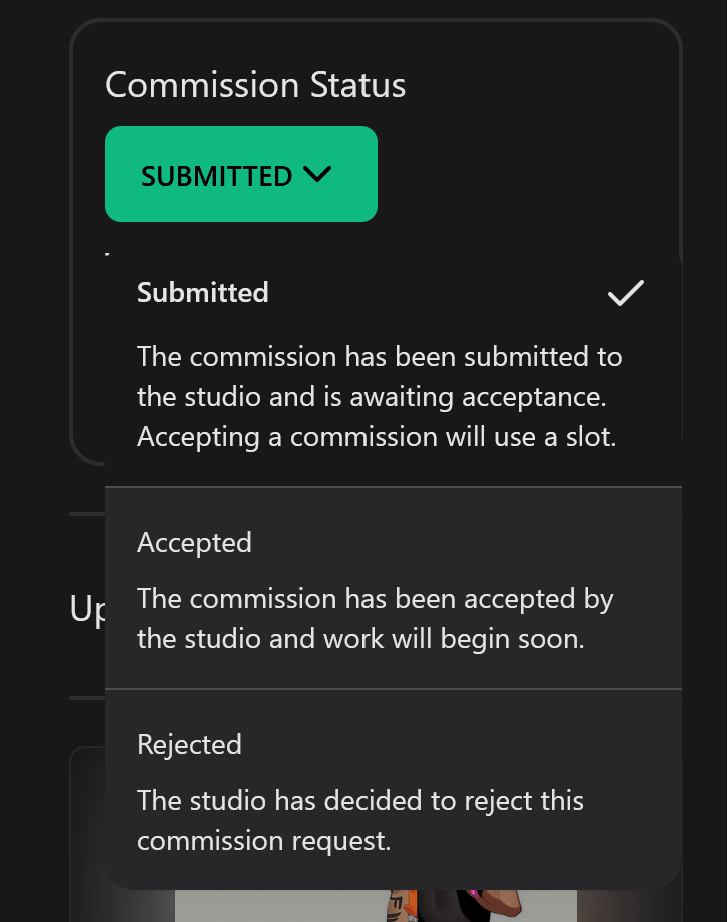Viewport: 728px width, 922px height.
Task: Click the Commission Status heading
Action: 255,85
